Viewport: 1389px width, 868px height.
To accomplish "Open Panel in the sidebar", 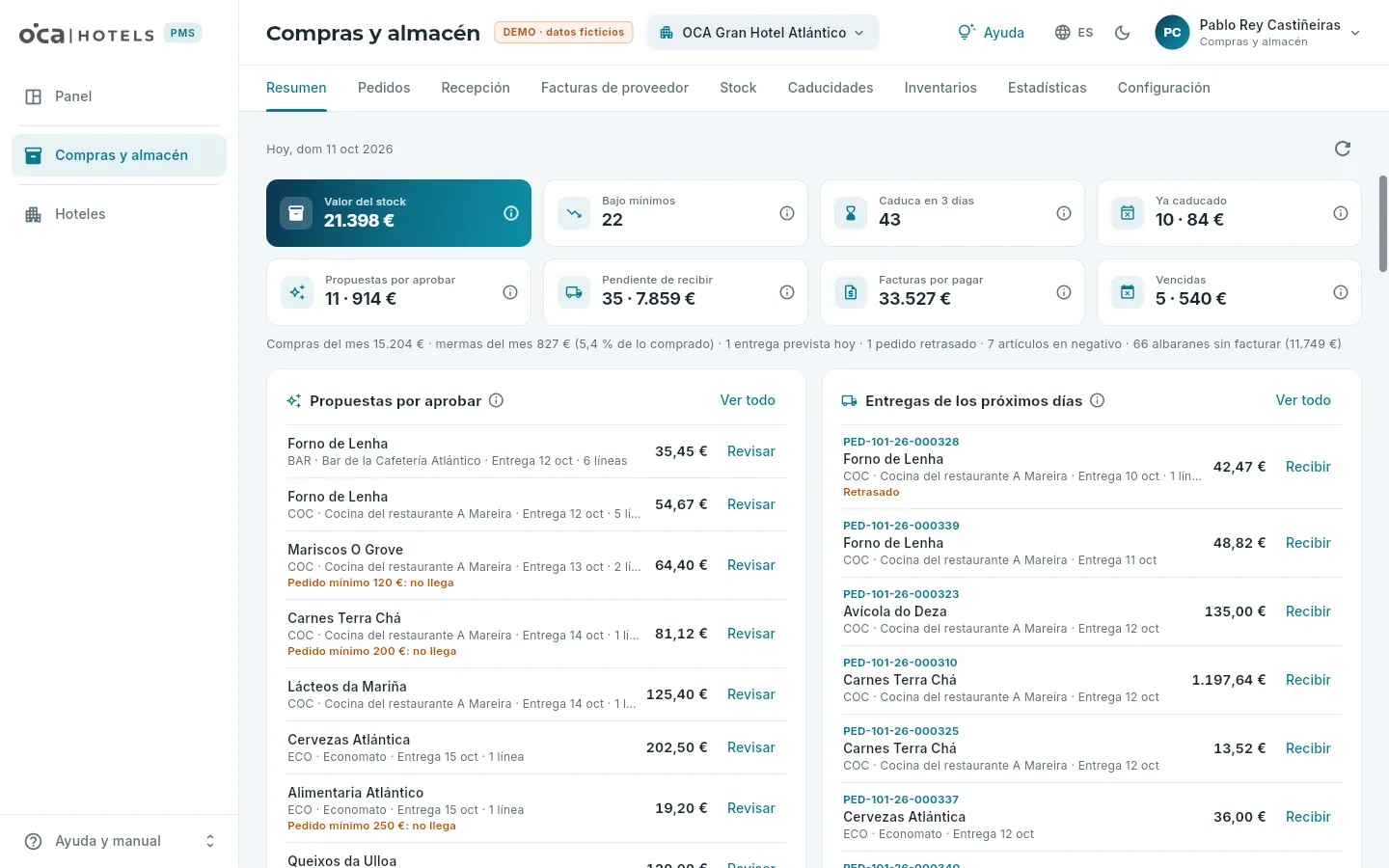I will [x=120, y=96].
